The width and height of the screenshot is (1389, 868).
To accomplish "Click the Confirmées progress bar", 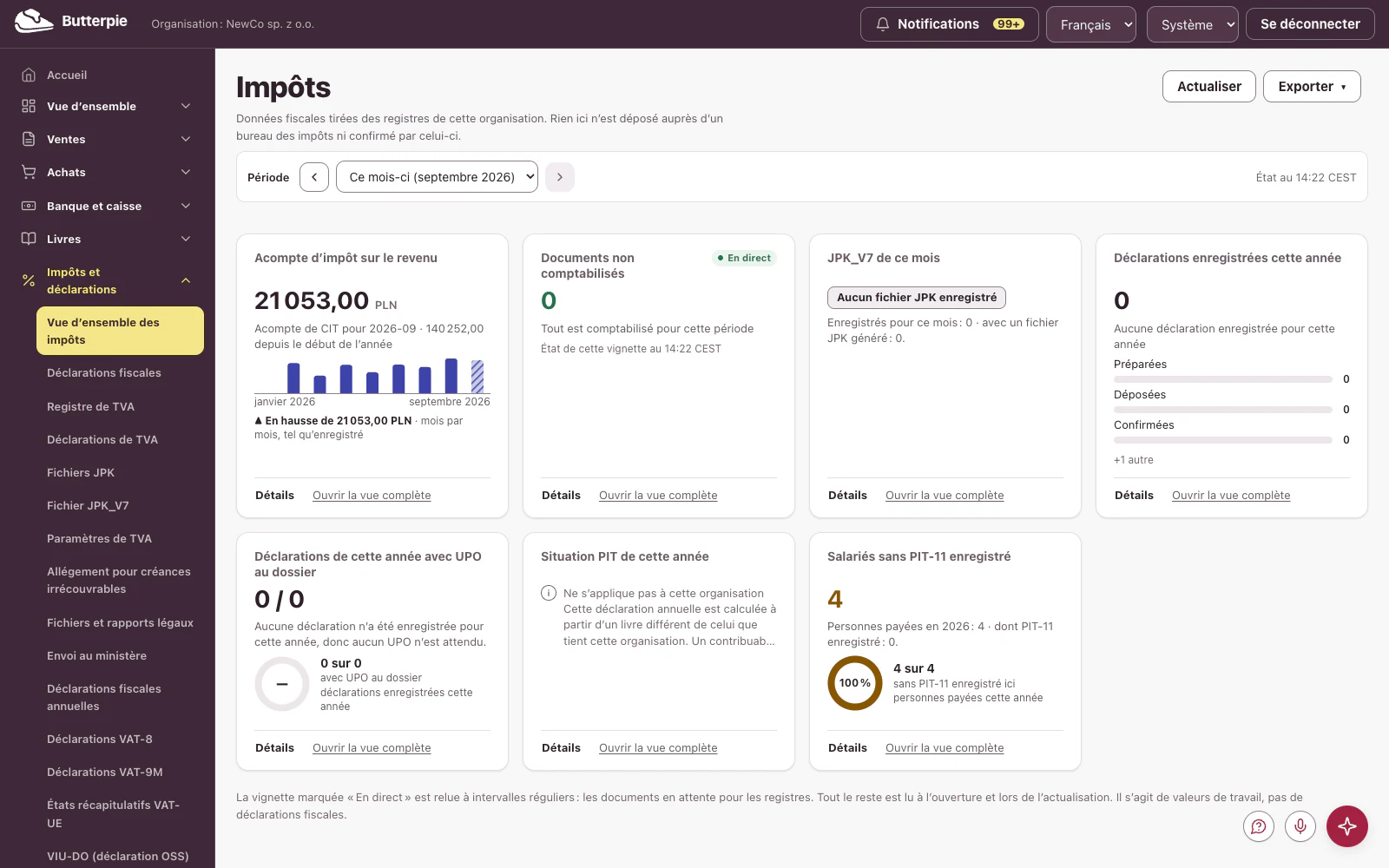I will [x=1223, y=440].
